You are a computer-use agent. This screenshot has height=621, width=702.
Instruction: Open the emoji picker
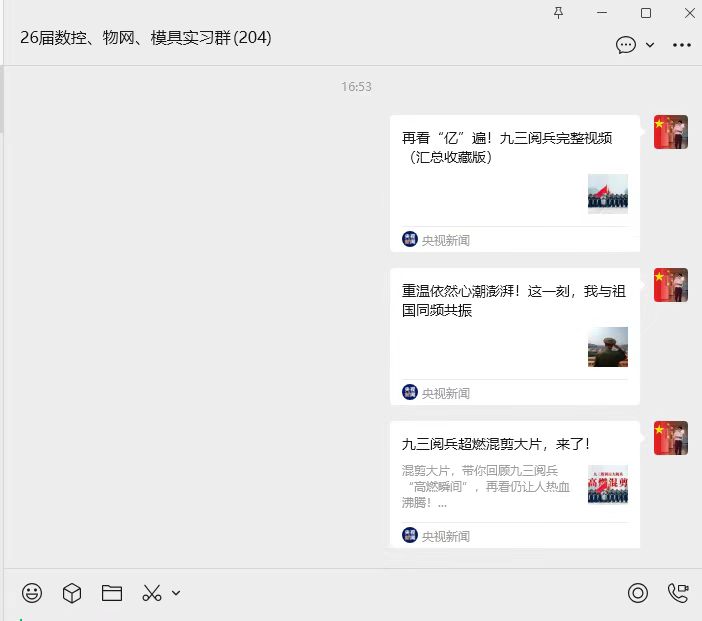pyautogui.click(x=32, y=593)
